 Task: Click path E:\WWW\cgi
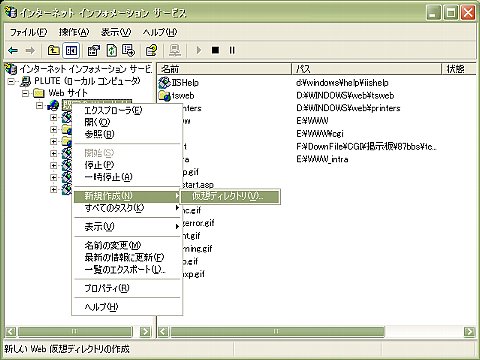point(320,134)
